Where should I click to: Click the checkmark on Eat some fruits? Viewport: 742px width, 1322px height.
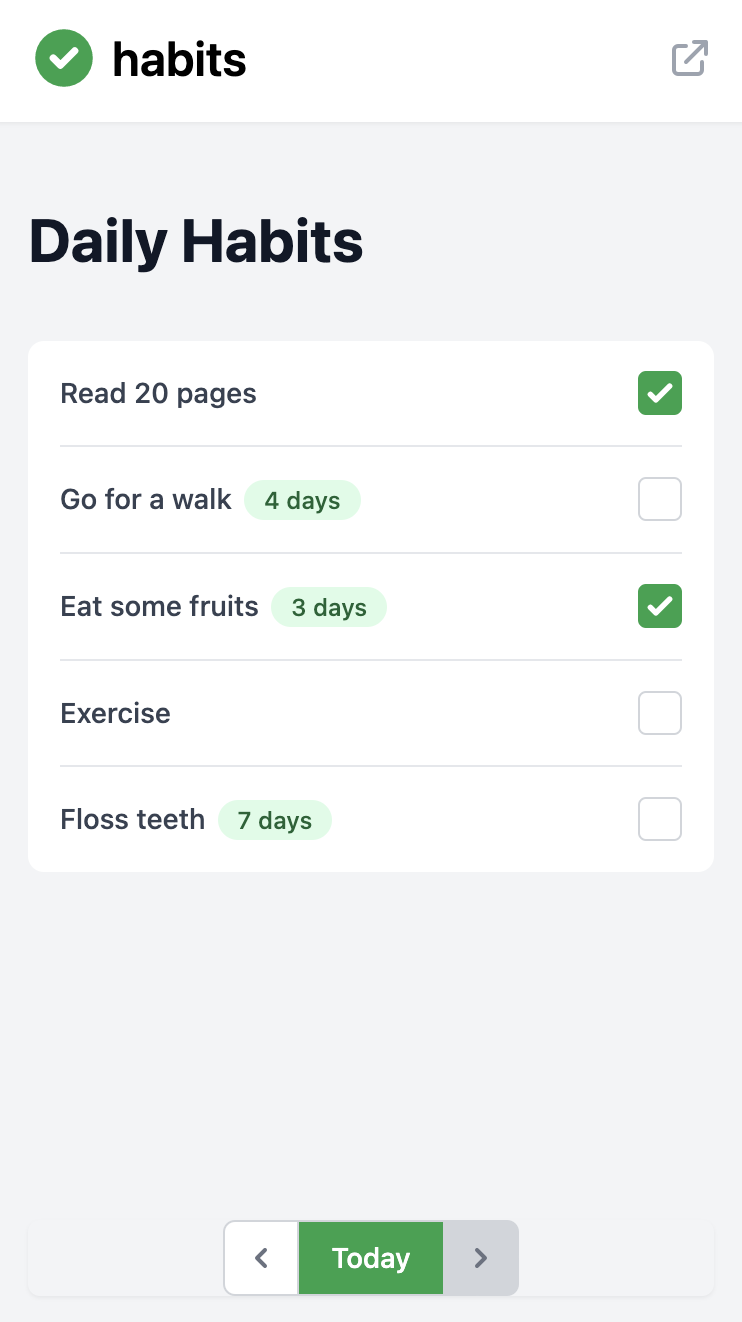(659, 606)
